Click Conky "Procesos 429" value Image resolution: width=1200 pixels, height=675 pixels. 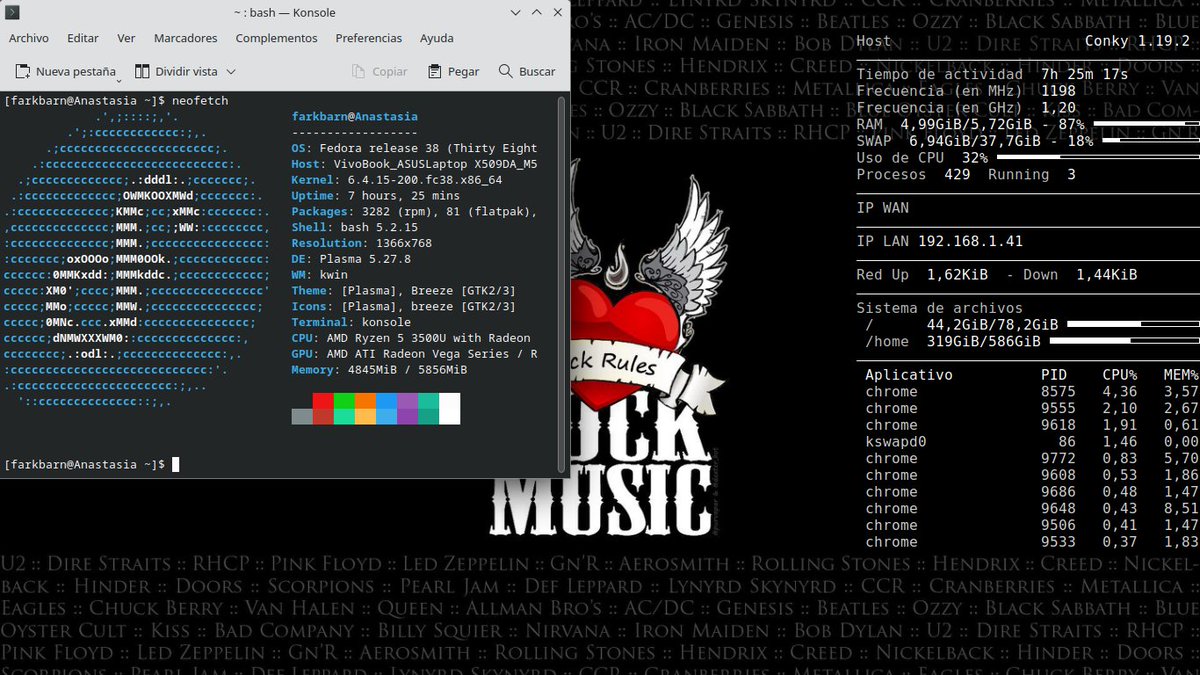click(957, 174)
